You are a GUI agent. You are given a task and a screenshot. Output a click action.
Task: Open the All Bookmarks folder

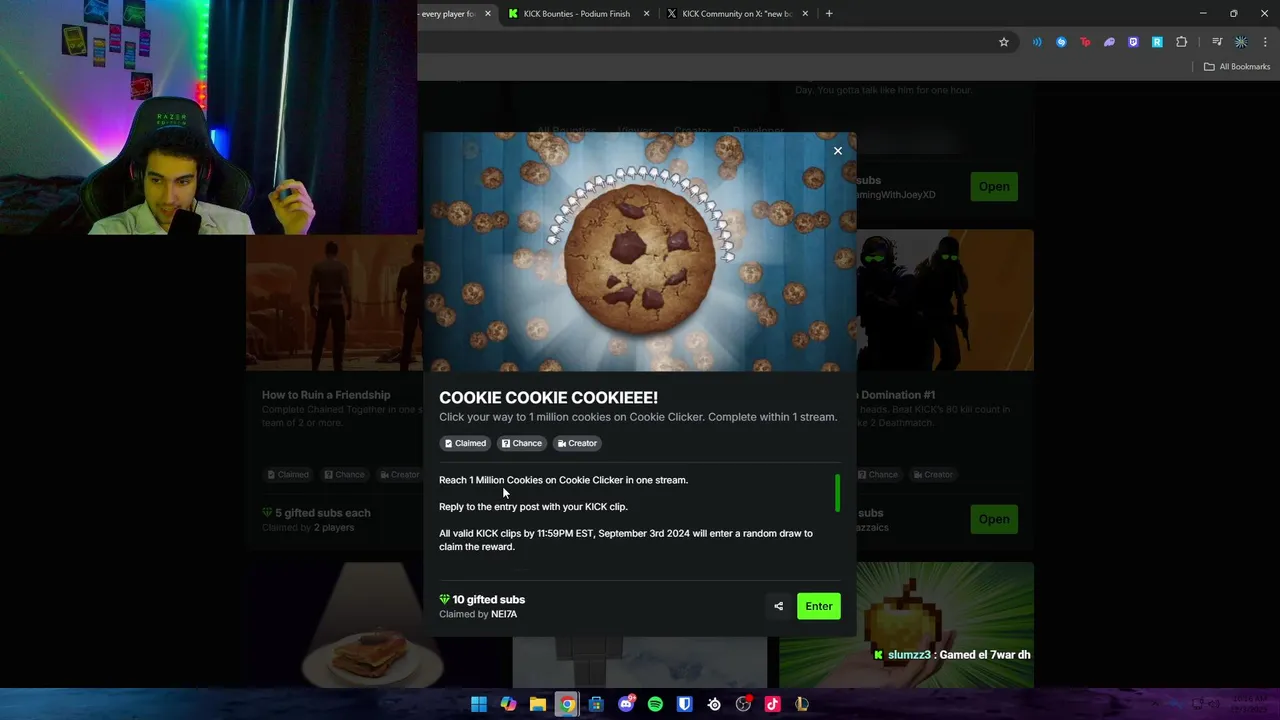pyautogui.click(x=1237, y=67)
